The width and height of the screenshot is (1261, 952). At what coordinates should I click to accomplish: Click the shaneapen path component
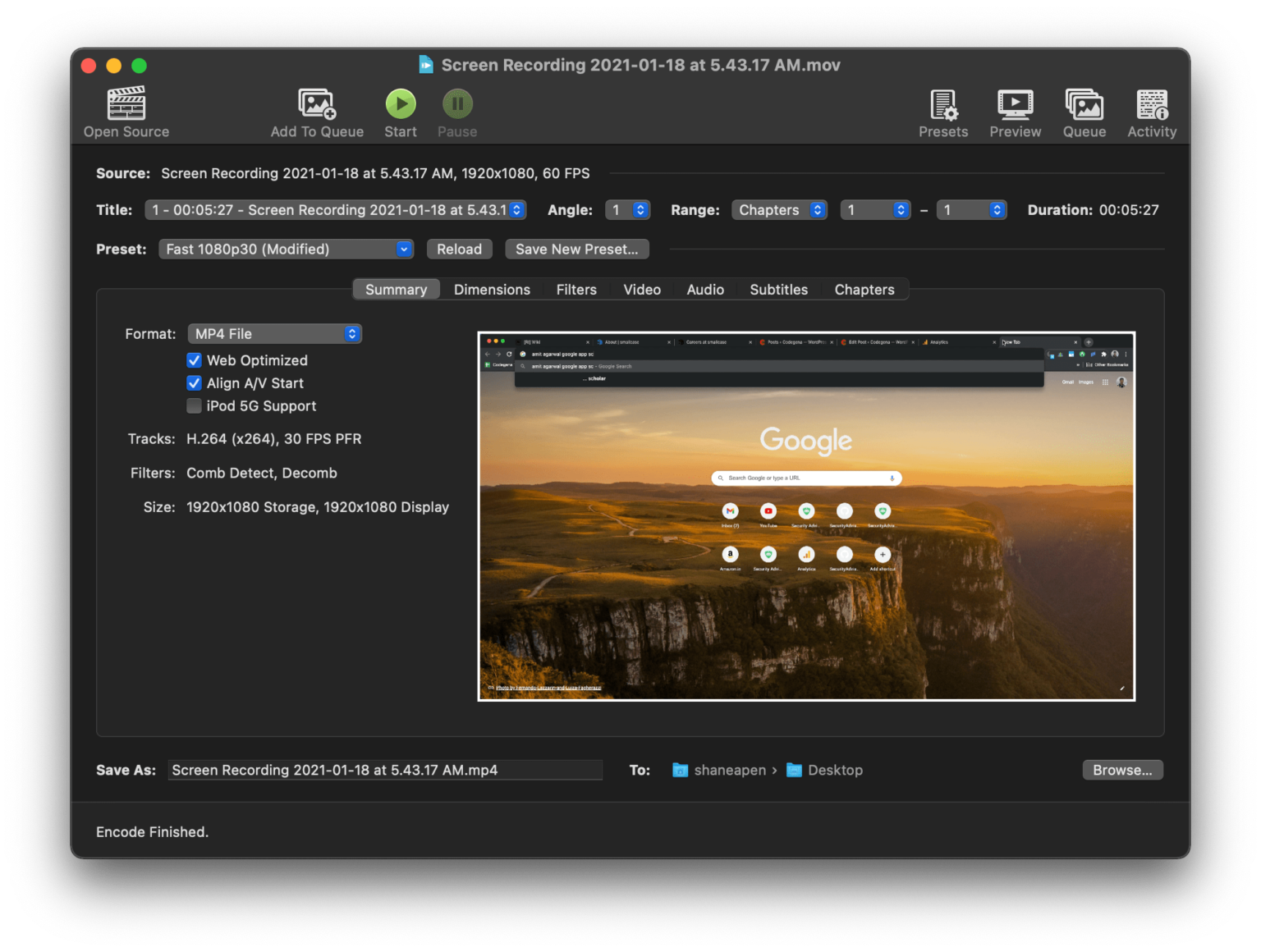(x=730, y=770)
